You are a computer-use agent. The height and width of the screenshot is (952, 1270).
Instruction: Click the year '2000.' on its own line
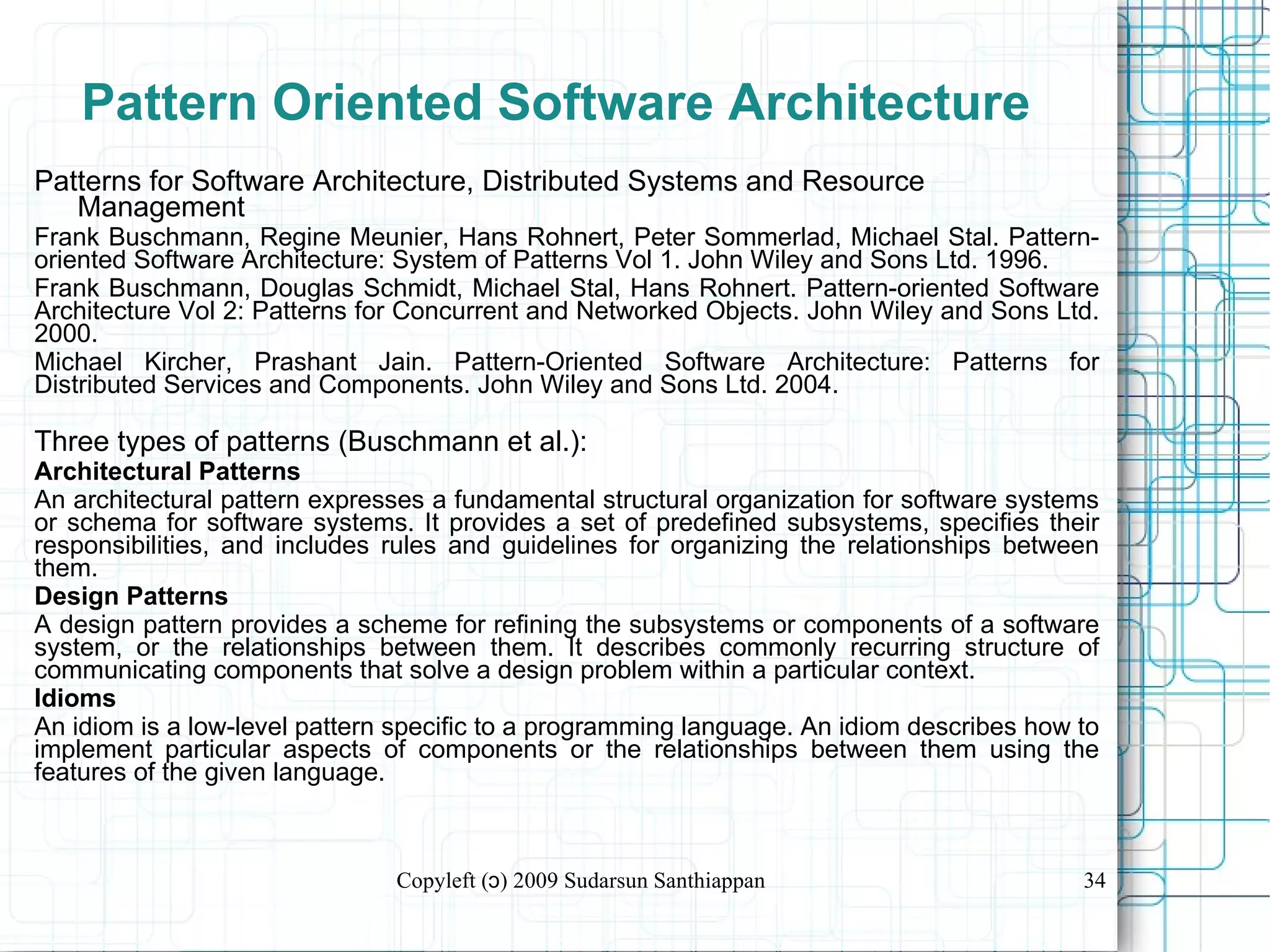66,334
